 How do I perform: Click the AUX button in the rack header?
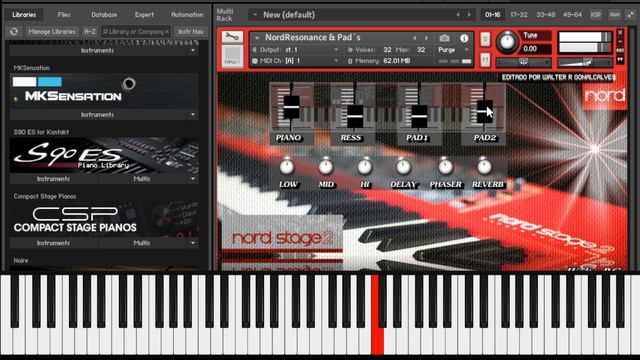[615, 15]
